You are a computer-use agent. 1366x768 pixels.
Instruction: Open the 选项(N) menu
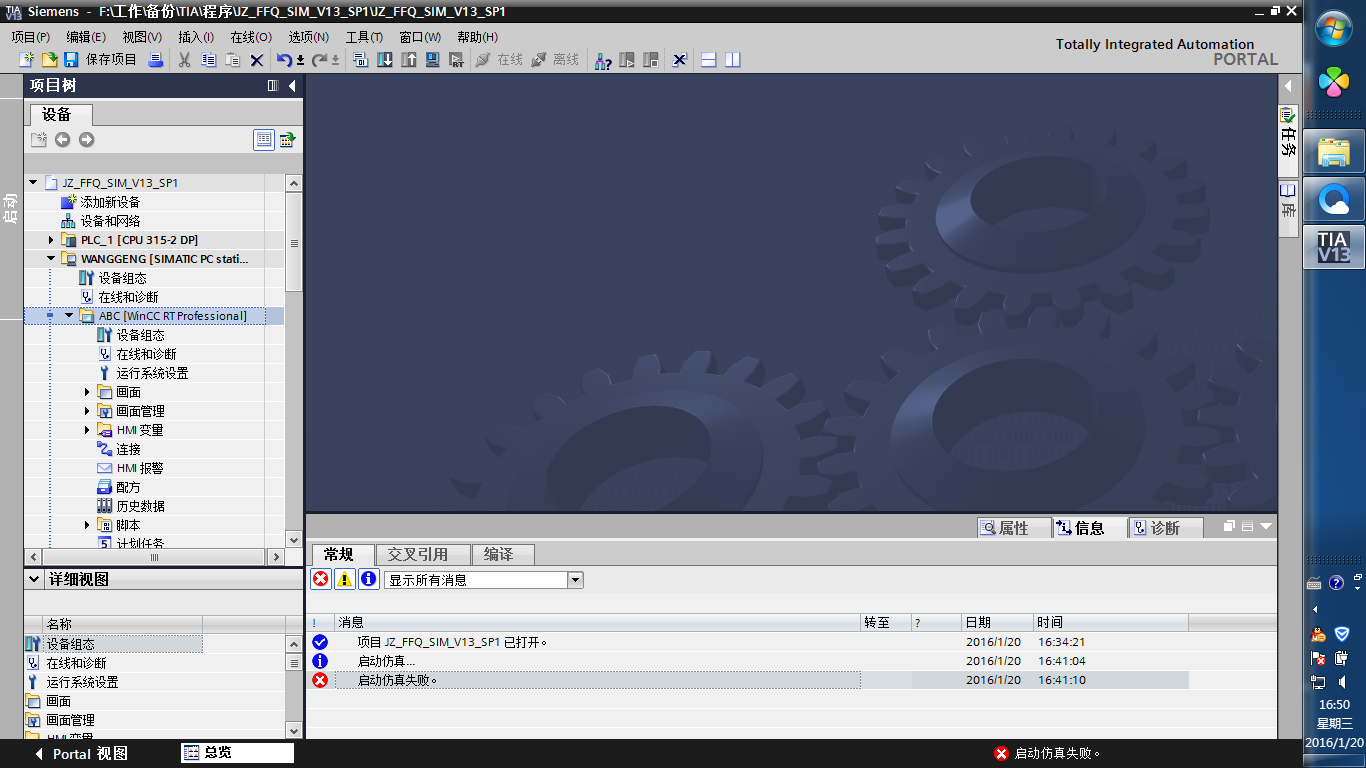click(x=308, y=37)
